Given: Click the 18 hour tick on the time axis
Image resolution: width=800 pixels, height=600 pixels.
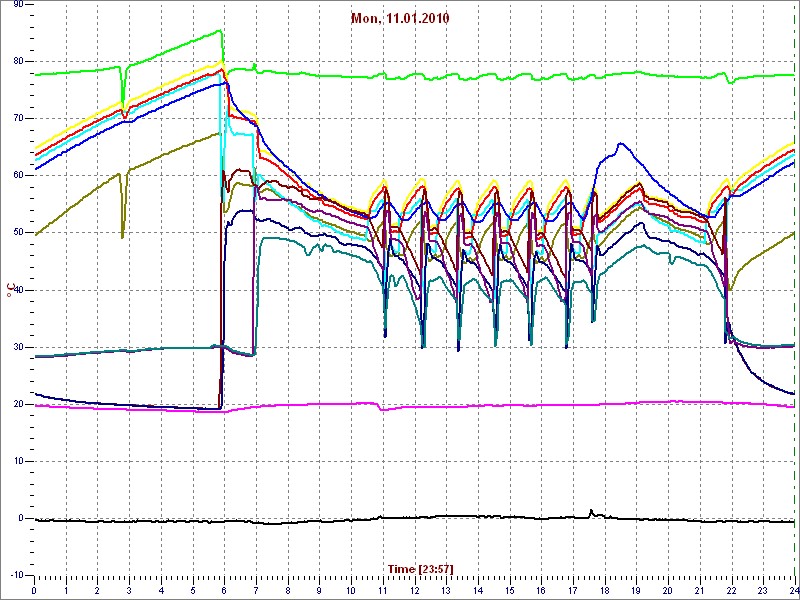Looking at the screenshot, I should tap(604, 591).
